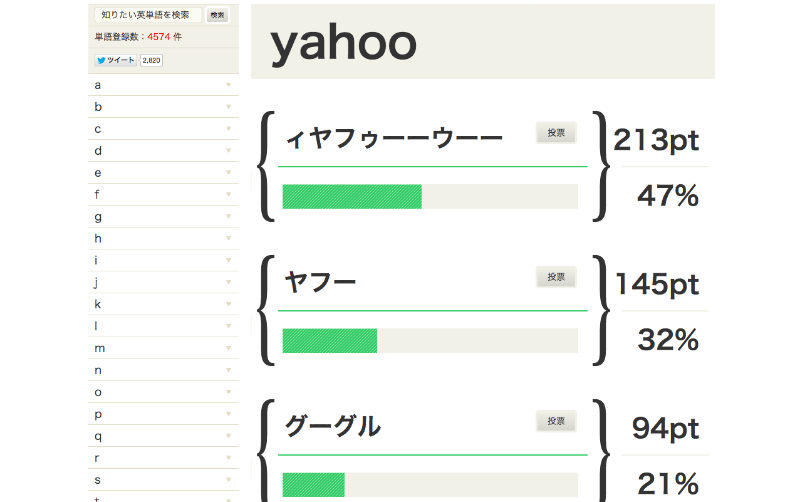800x502 pixels.
Task: Vote for ィヤフゥーーウーー pronunciation
Action: [556, 133]
